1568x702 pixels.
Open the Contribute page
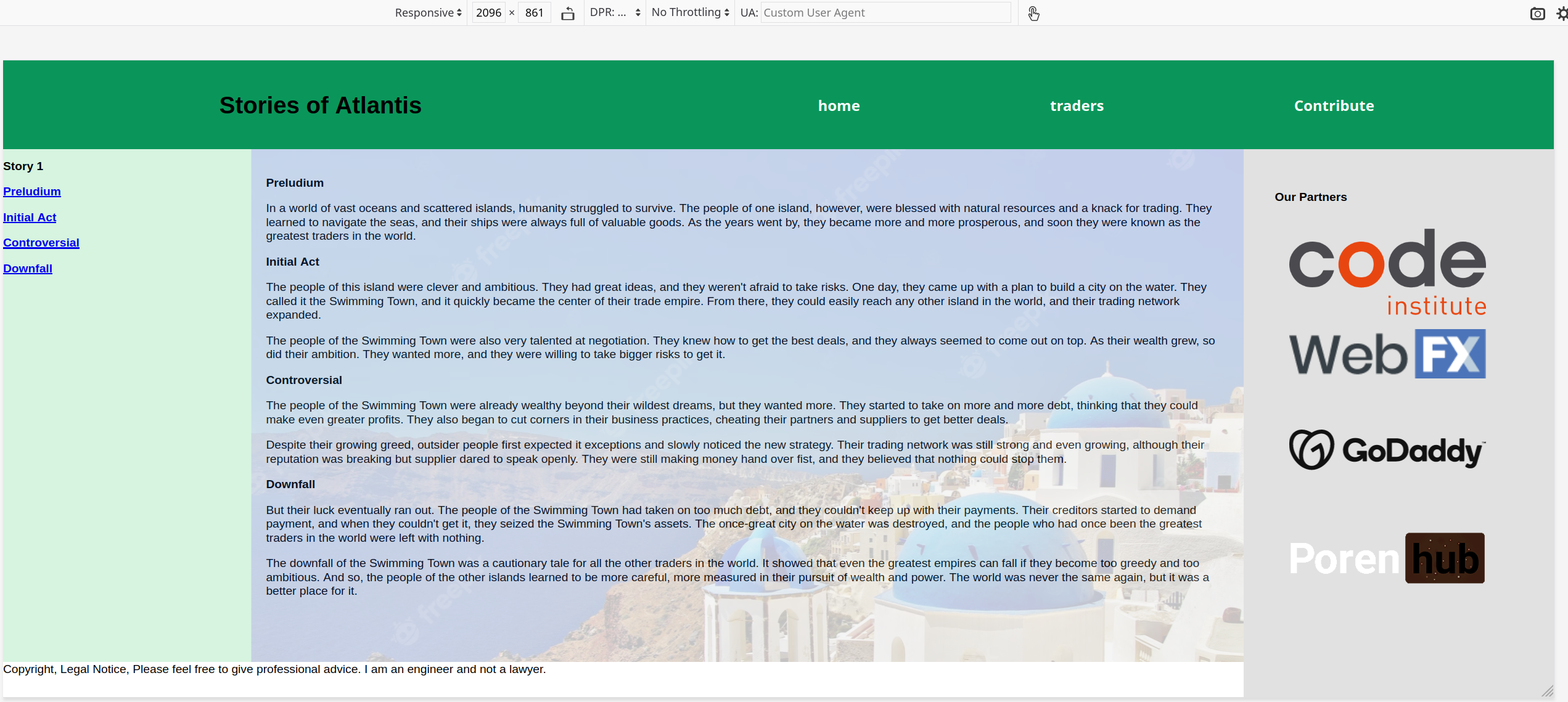coord(1334,105)
